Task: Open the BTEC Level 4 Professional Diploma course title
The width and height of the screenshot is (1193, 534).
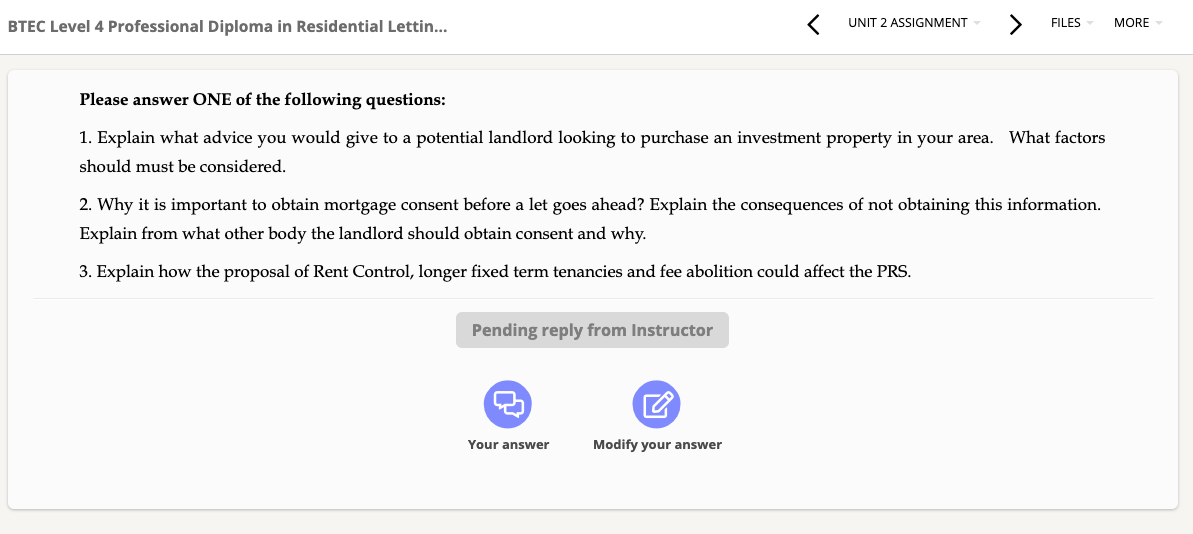Action: 227,27
